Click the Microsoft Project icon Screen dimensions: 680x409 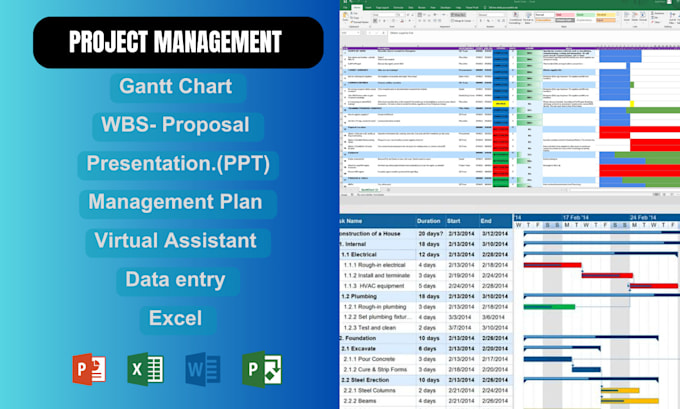click(x=262, y=369)
